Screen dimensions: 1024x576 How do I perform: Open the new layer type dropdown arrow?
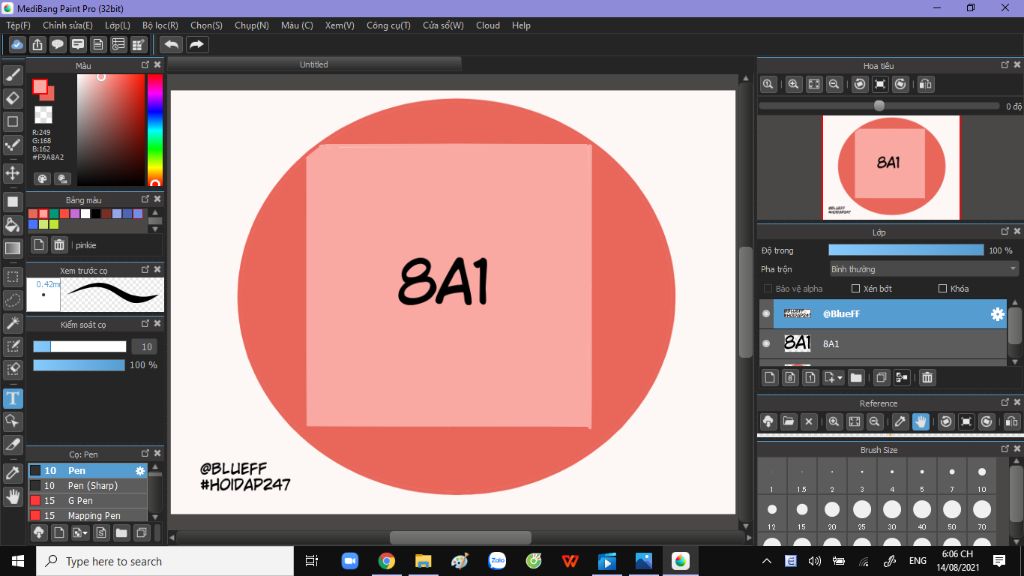840,377
